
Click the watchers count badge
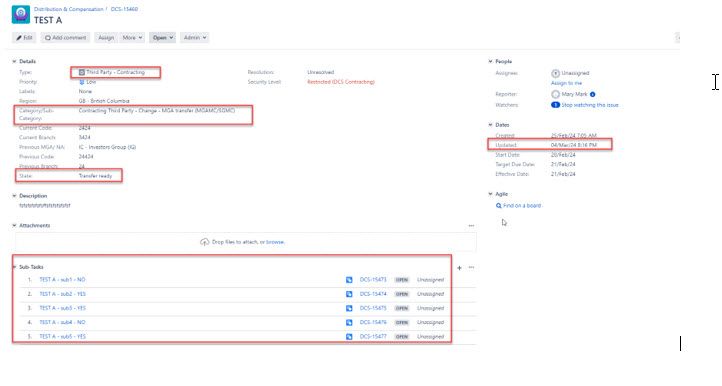click(555, 105)
